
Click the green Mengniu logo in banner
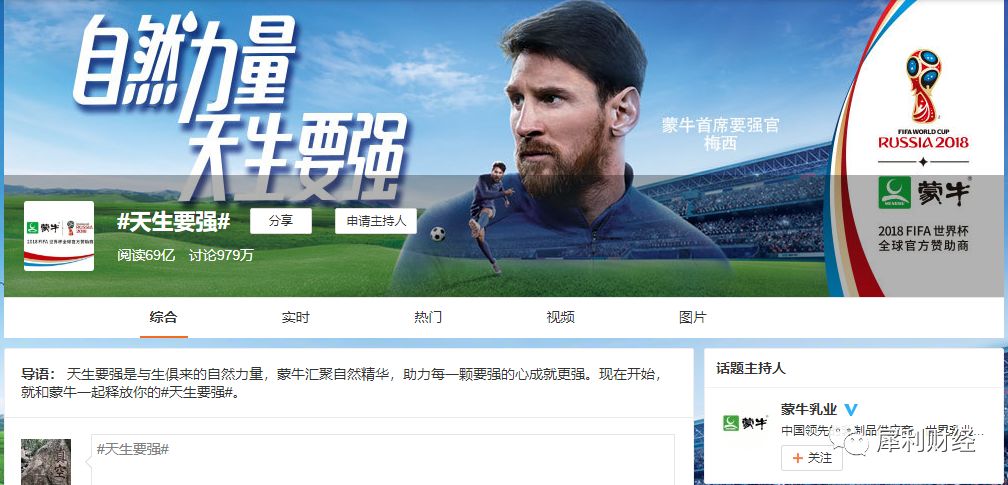coord(895,192)
